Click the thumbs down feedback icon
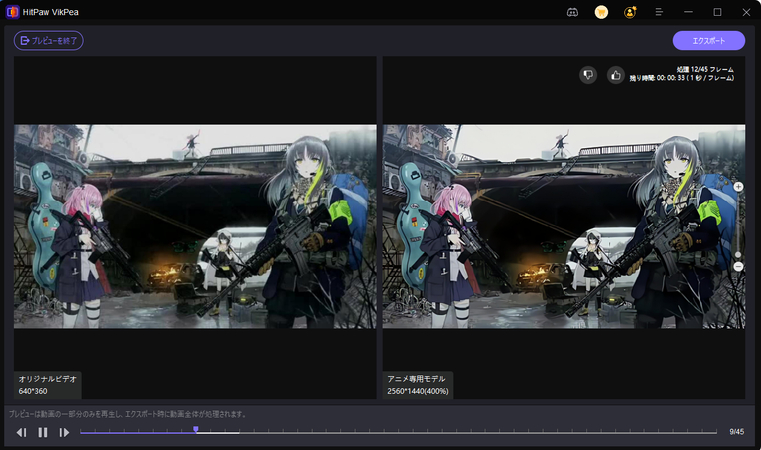The height and width of the screenshot is (450, 761). coord(588,74)
